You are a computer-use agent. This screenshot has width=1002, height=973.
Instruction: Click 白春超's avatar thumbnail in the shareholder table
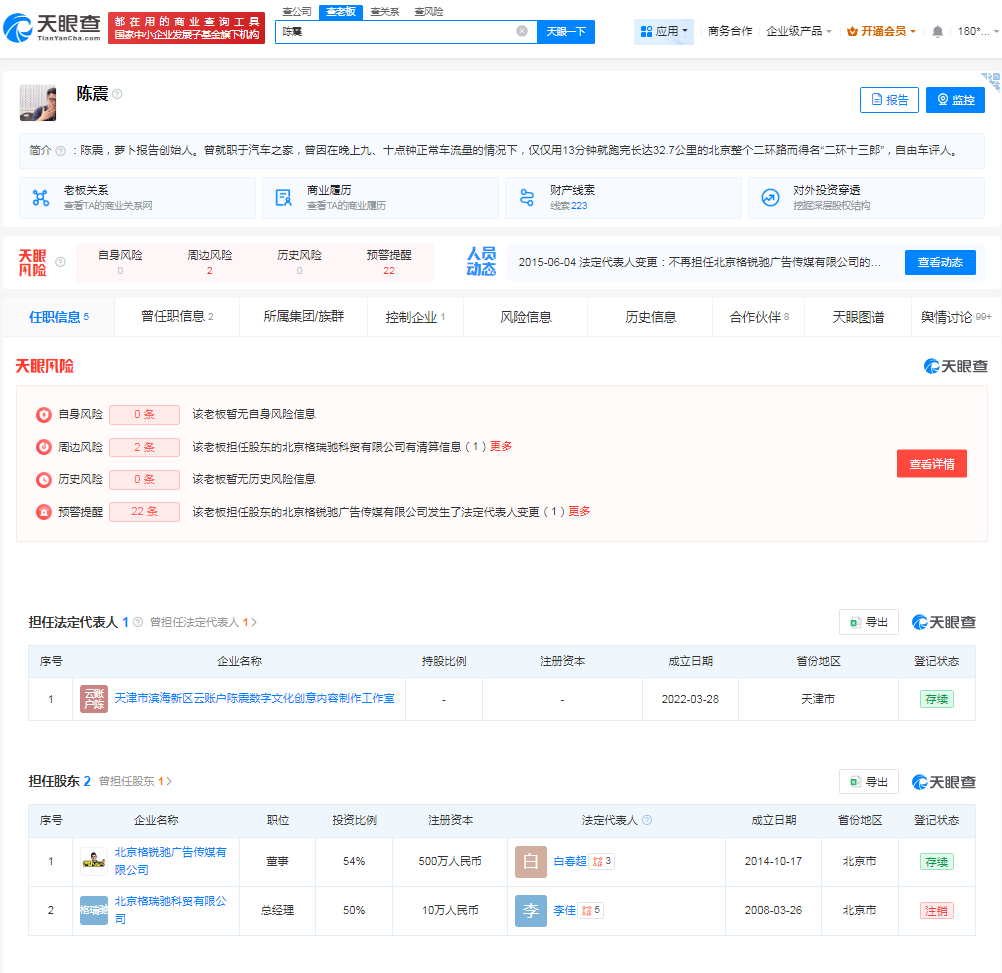click(530, 861)
